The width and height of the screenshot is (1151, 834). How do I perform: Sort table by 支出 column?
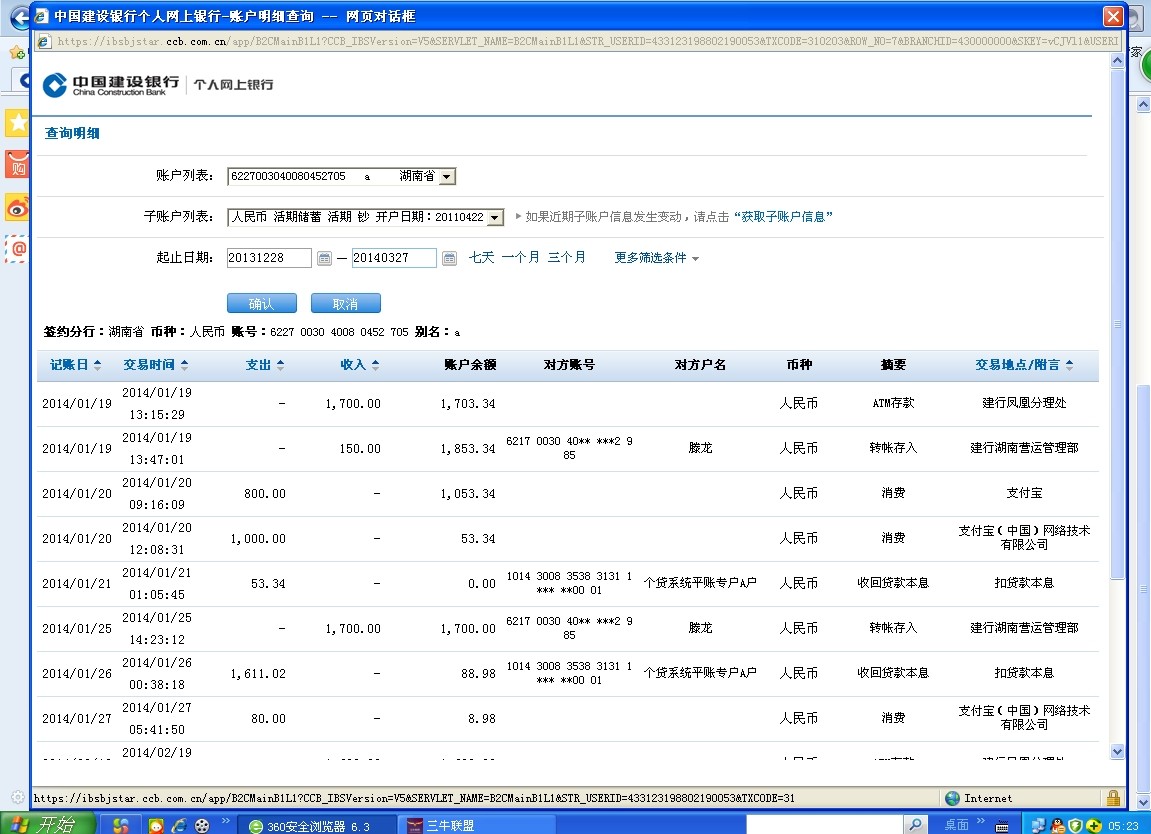[265, 365]
